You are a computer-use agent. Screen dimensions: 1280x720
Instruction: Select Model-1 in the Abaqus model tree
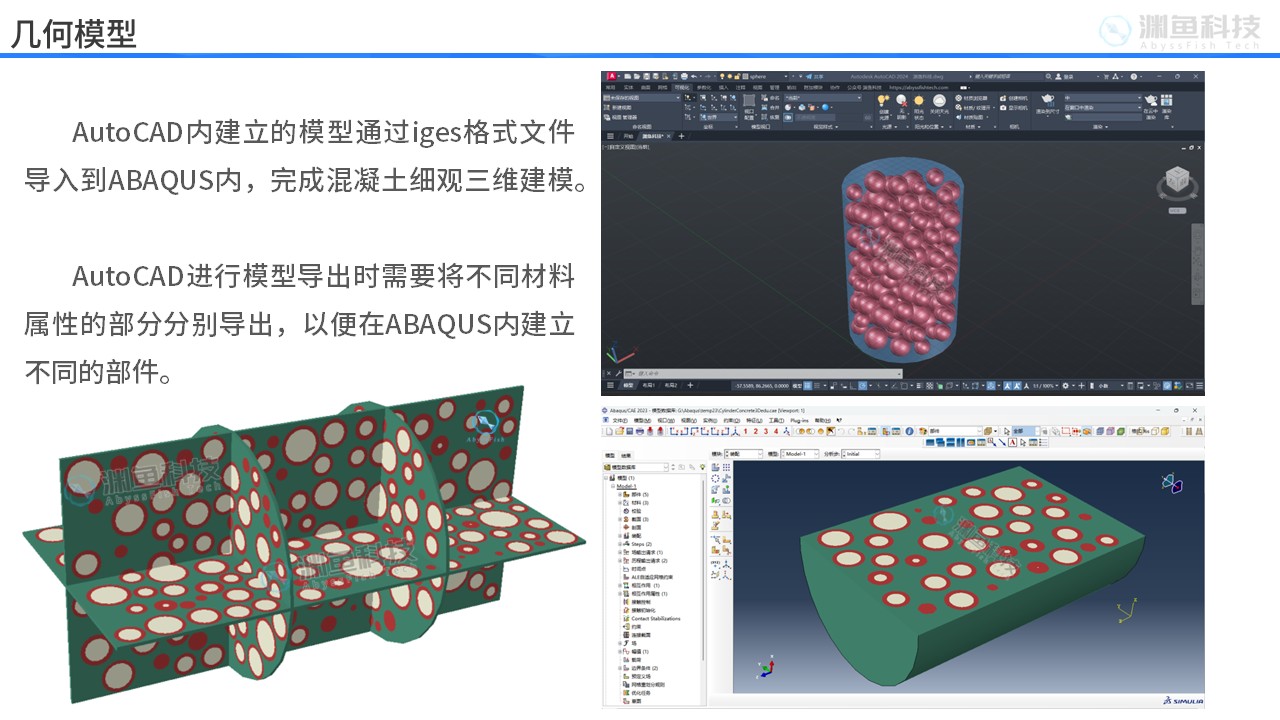click(626, 486)
